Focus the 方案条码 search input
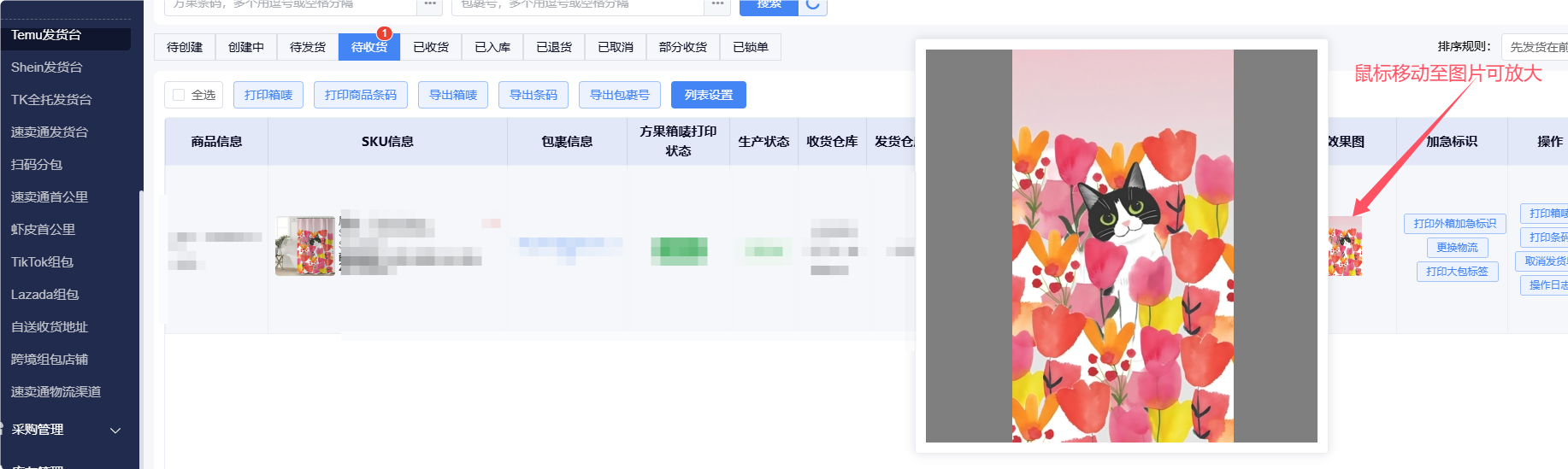Screen dimensions: 1568x469 click(291, 5)
